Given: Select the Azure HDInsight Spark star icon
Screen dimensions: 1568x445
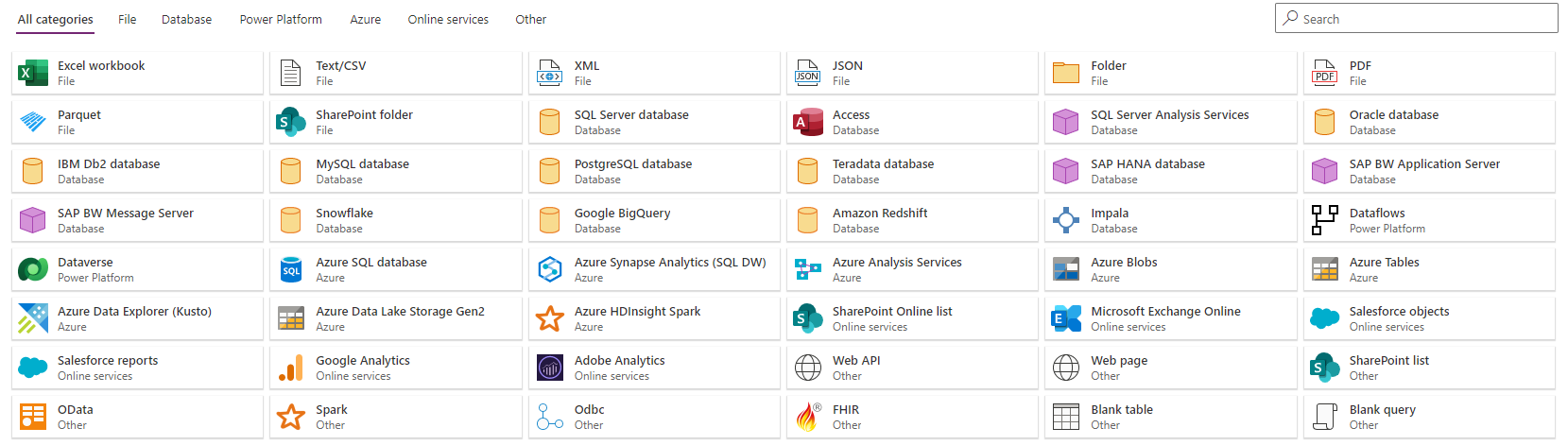Looking at the screenshot, I should (549, 318).
